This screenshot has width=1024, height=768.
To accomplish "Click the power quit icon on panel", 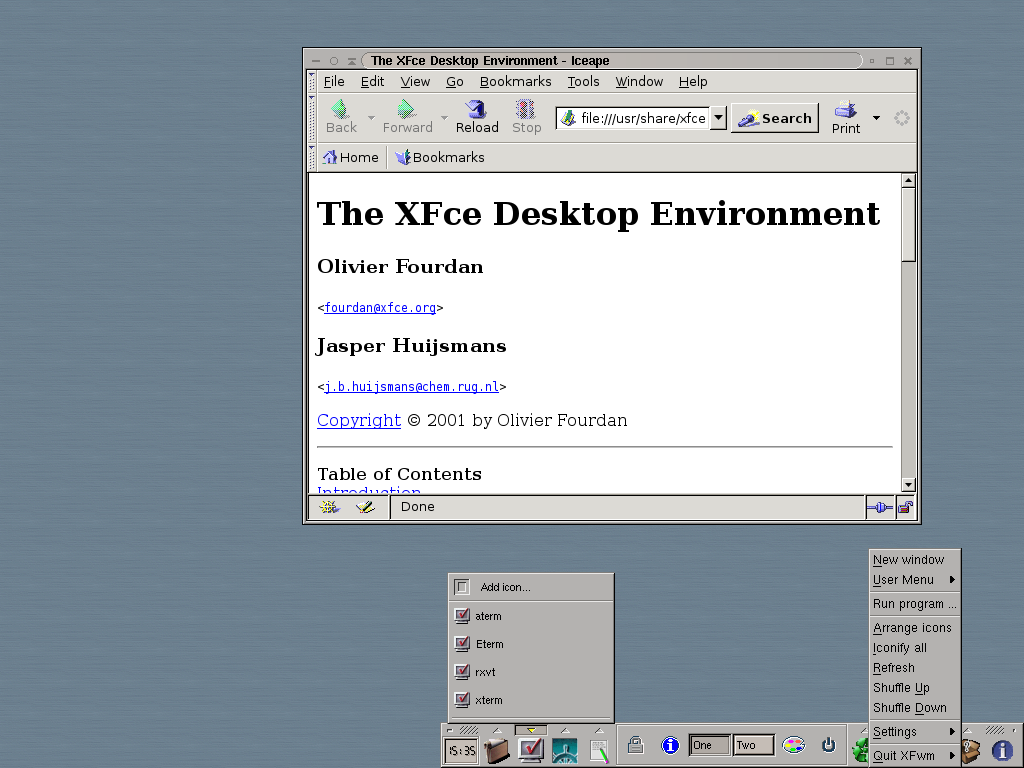I will 828,744.
